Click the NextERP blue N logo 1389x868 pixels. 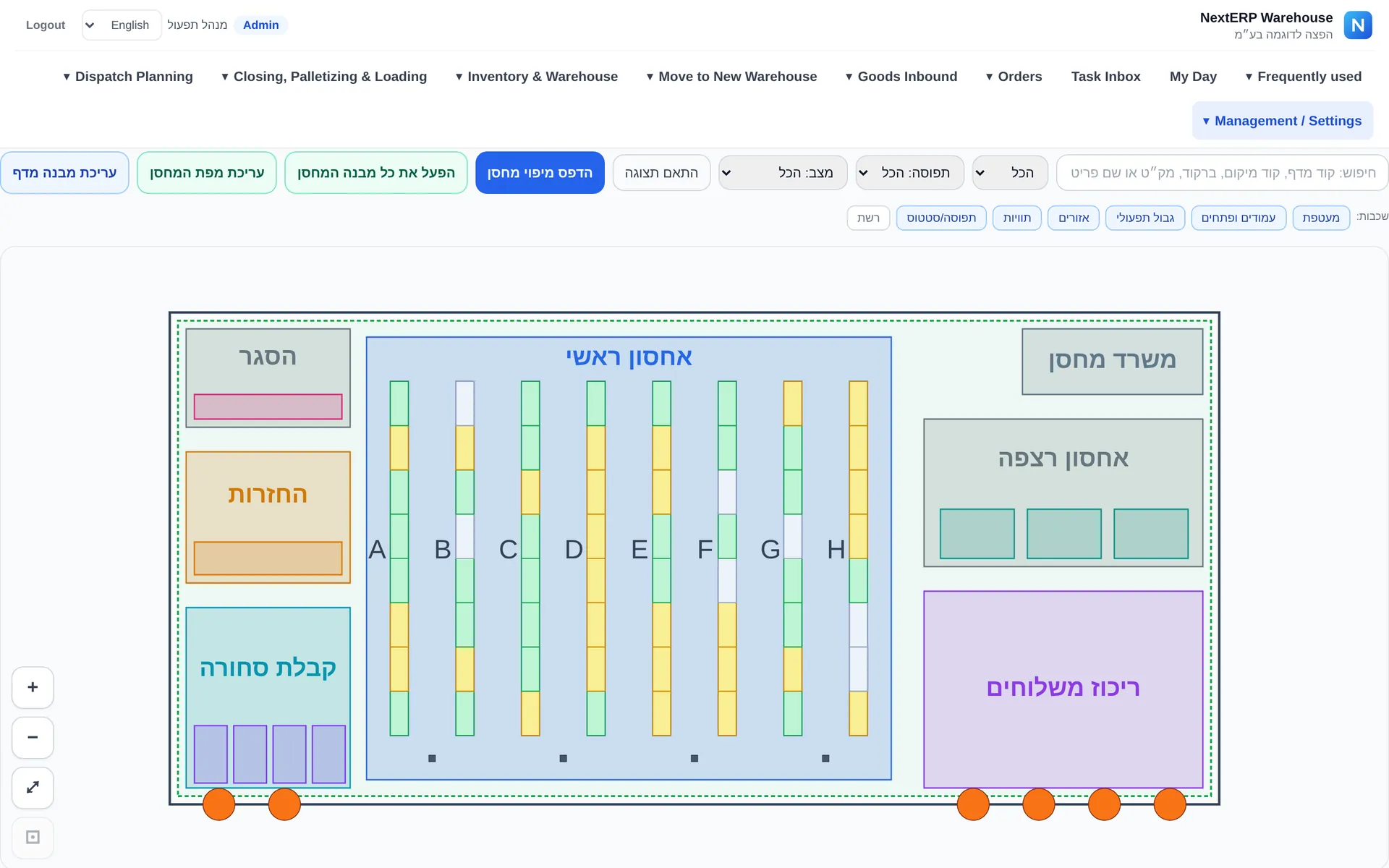point(1358,25)
